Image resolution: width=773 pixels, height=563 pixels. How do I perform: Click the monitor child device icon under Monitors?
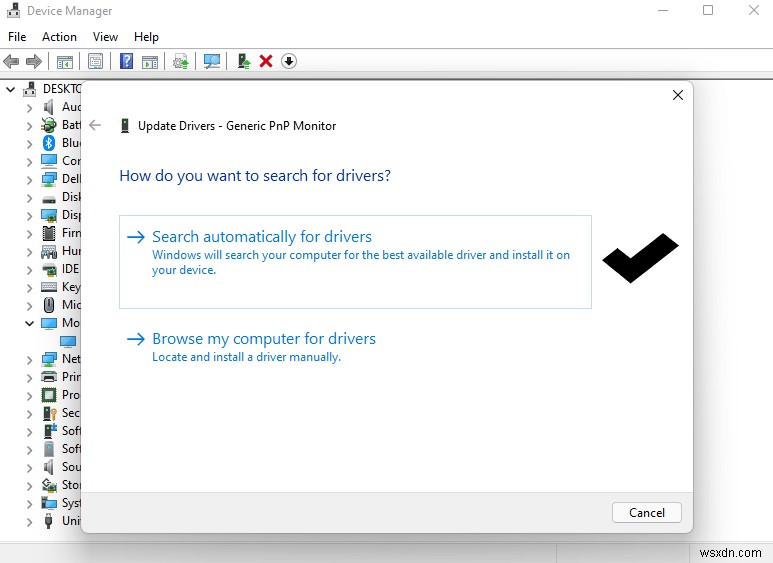pos(68,341)
